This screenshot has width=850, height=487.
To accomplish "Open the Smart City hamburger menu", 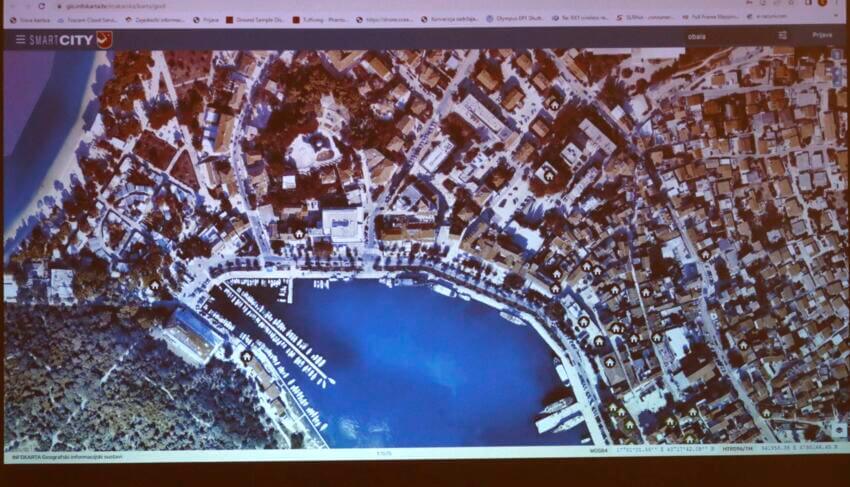I will tap(21, 40).
